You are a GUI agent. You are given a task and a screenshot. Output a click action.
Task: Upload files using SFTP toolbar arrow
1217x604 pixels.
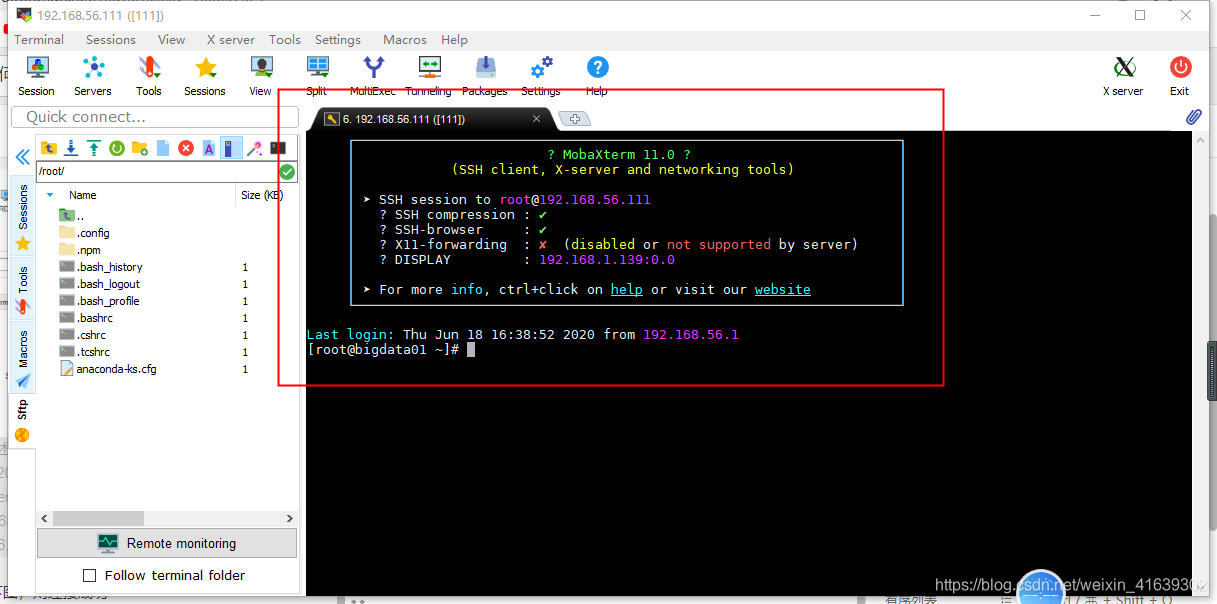coord(94,148)
